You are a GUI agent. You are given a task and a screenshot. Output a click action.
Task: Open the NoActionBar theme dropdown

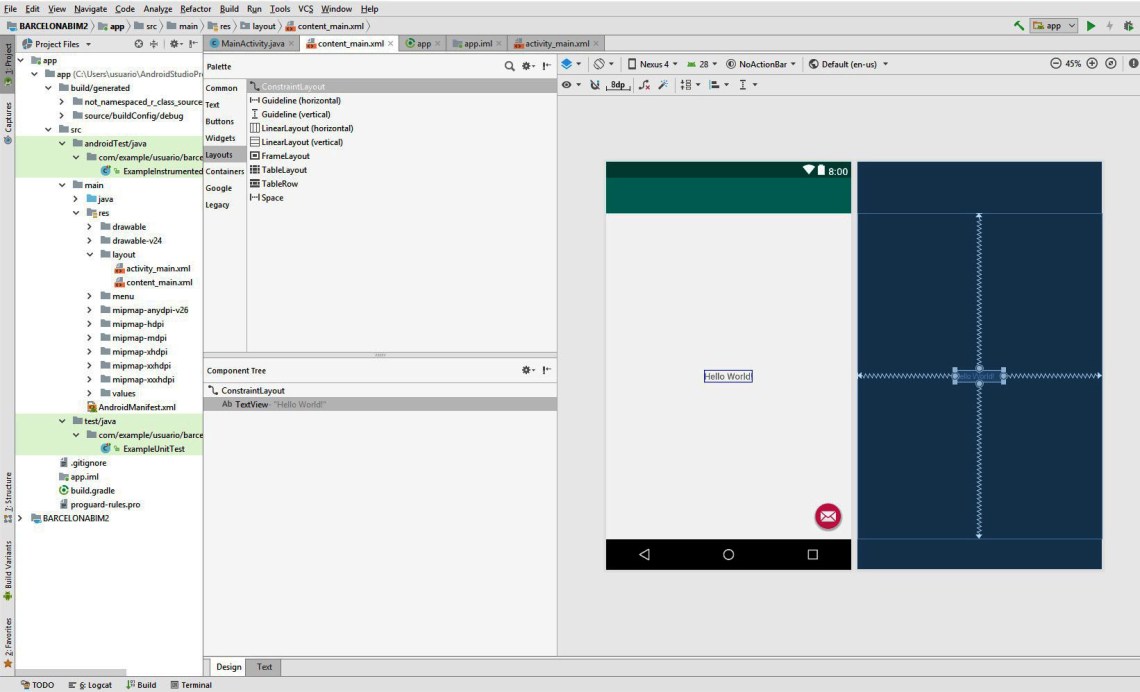762,64
